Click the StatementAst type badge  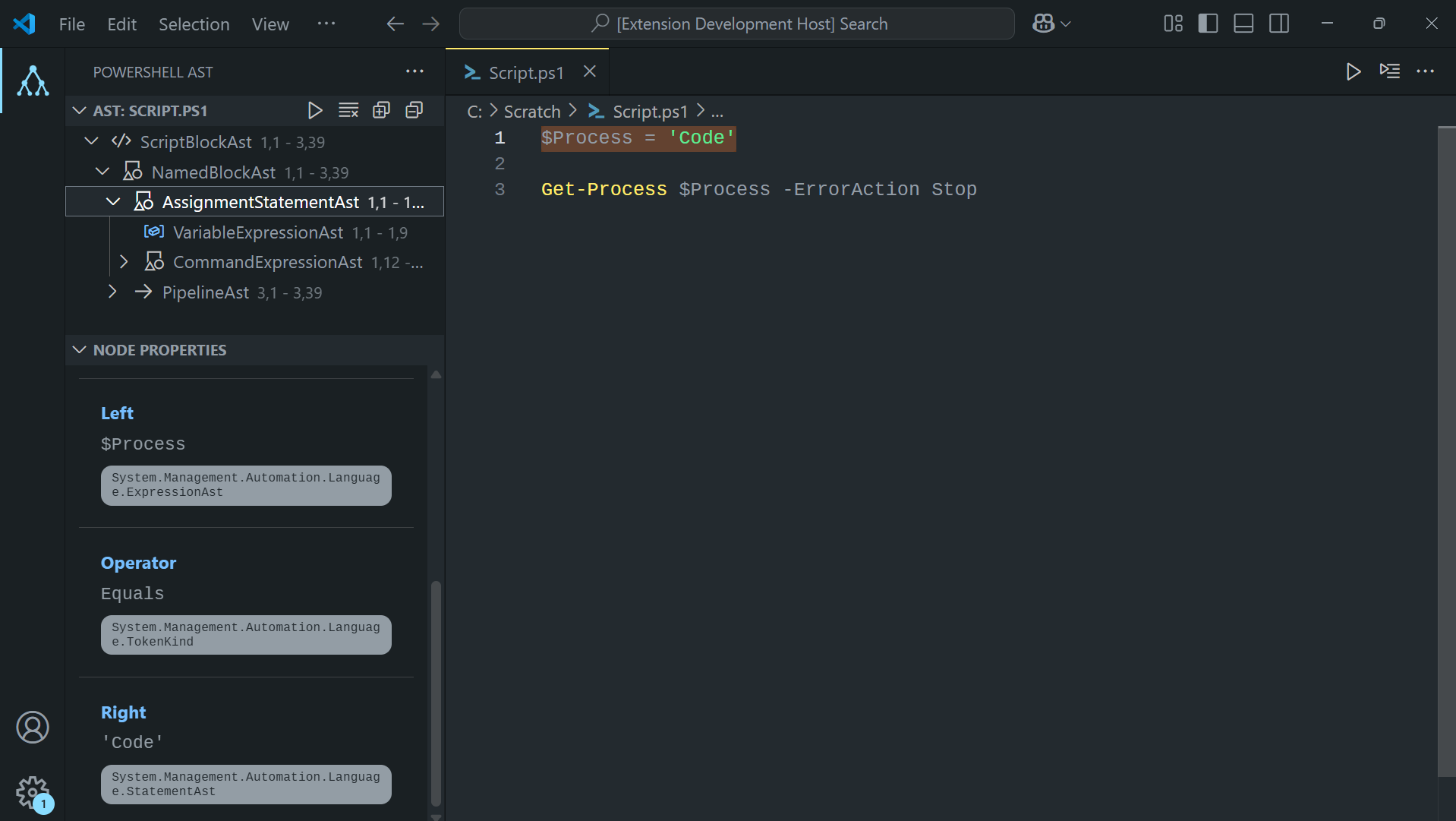(246, 785)
